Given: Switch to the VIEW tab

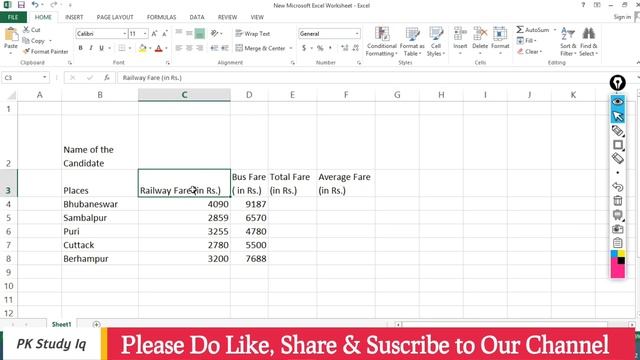Looking at the screenshot, I should pos(257,17).
